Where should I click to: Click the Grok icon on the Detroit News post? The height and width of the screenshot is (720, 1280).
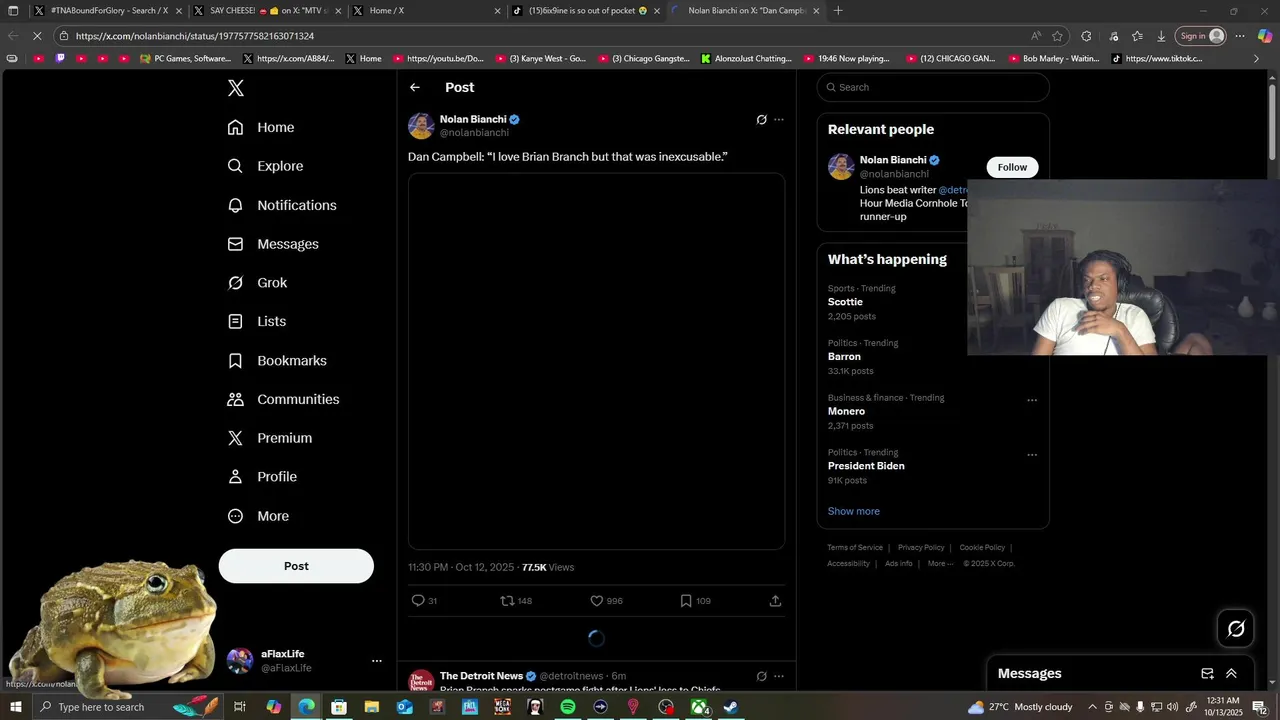pos(761,677)
